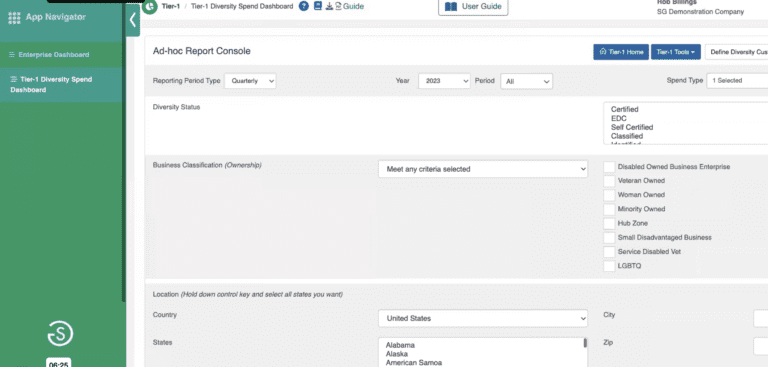Open the App Navigator grid icon
Image resolution: width=768 pixels, height=367 pixels.
[14, 18]
